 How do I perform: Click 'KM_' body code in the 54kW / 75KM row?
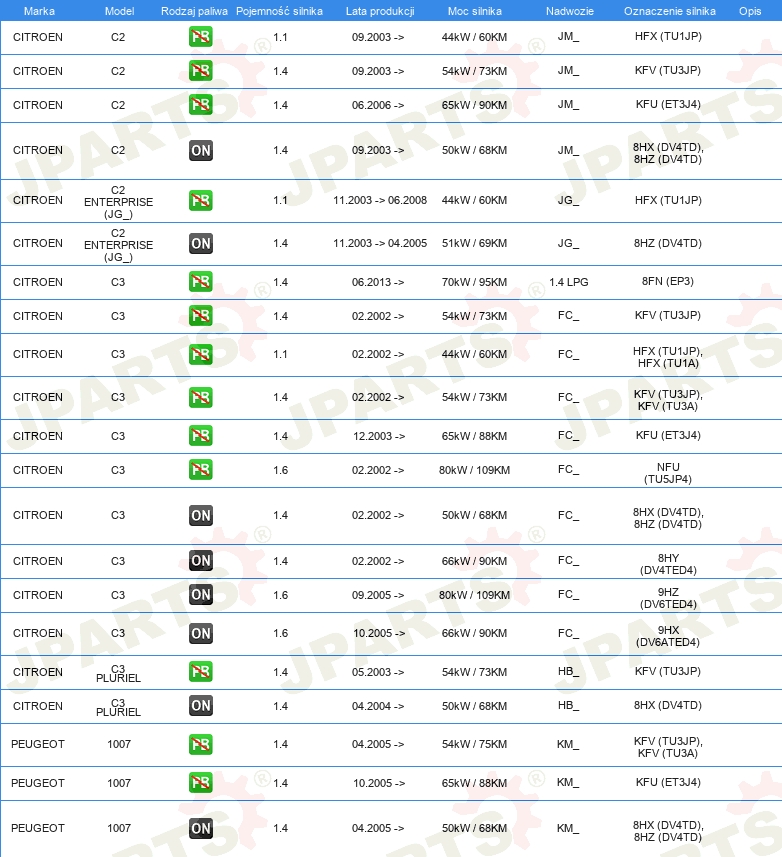coord(568,744)
